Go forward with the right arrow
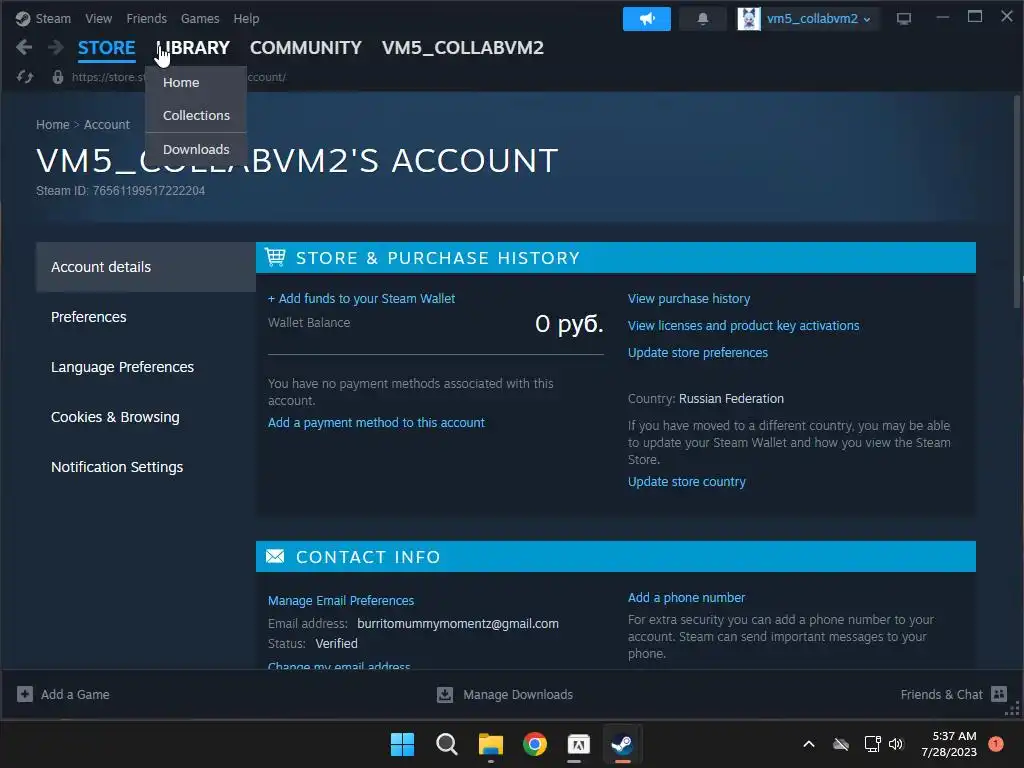 pos(56,47)
